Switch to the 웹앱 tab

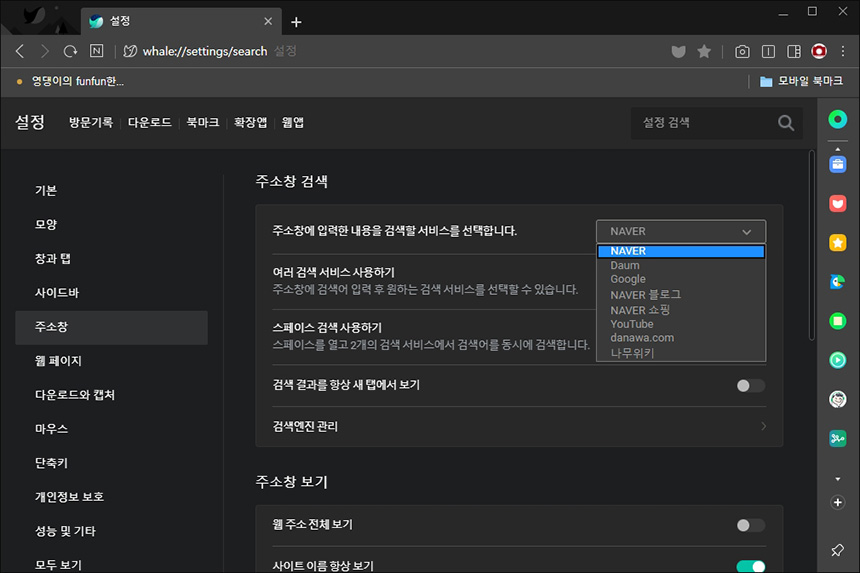[x=293, y=122]
